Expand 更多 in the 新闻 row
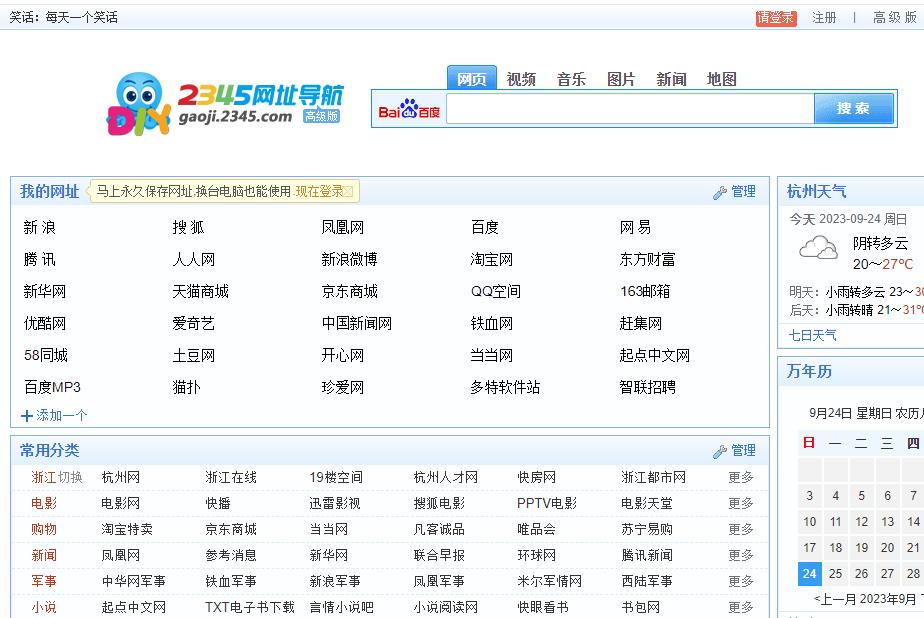Viewport: 924px width, 618px height. click(741, 555)
